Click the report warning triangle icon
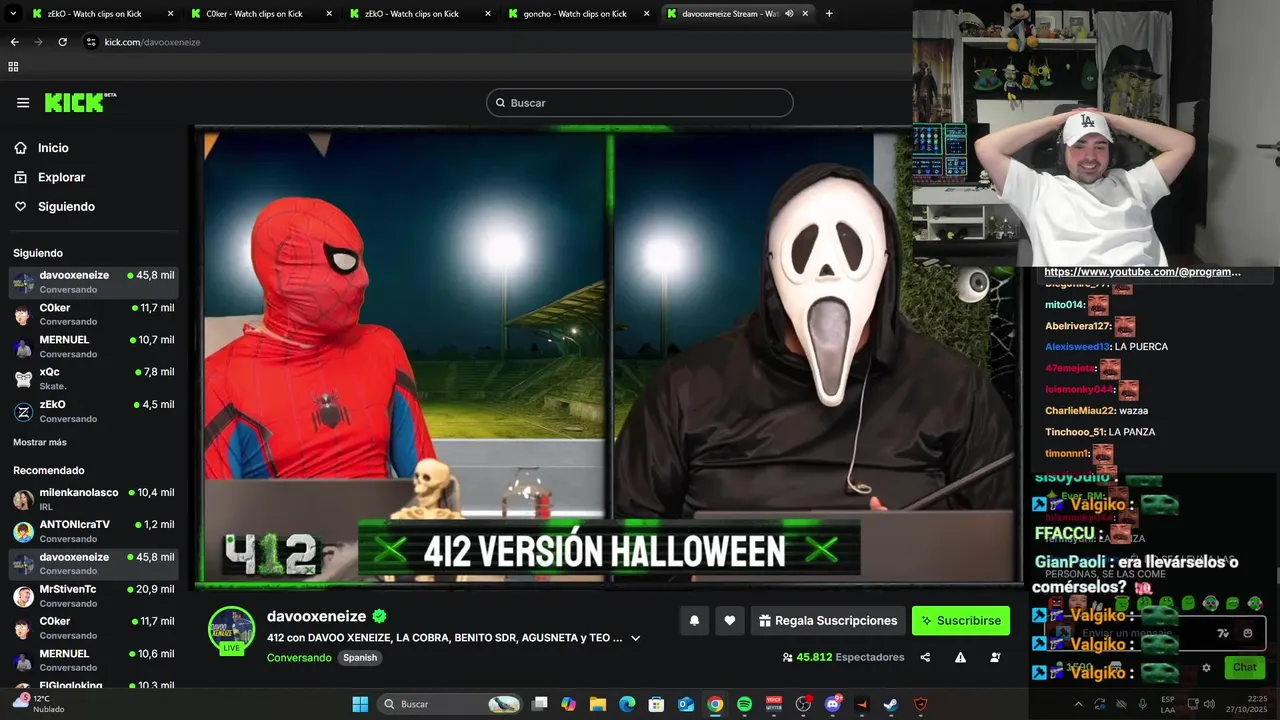 pos(960,658)
